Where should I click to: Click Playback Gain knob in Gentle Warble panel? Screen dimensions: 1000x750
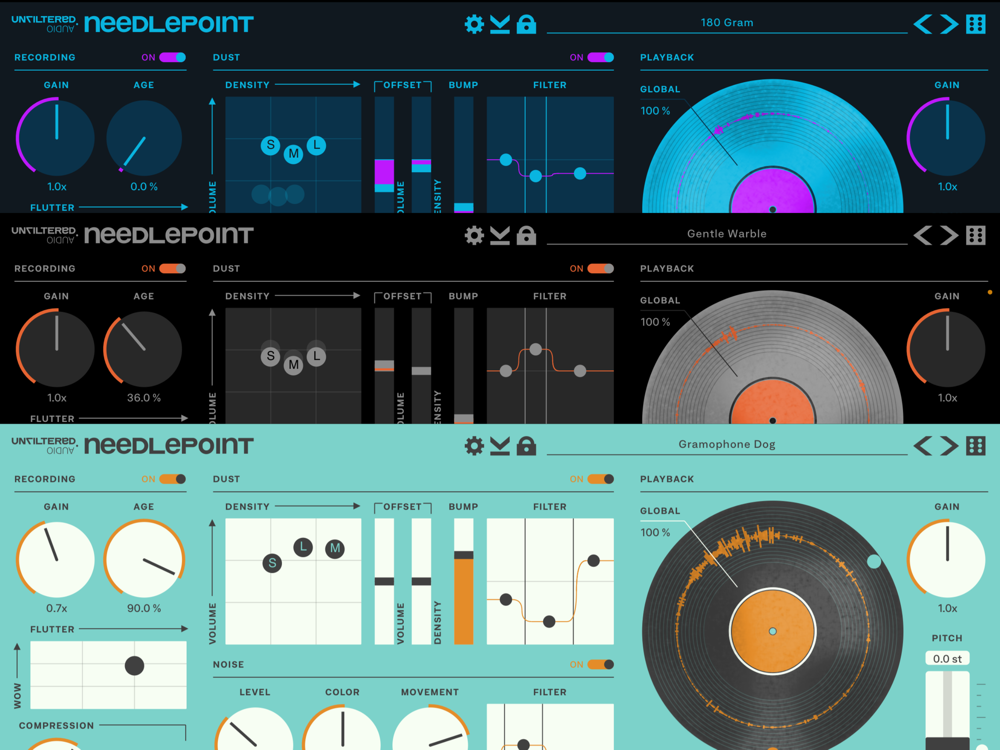click(x=947, y=348)
